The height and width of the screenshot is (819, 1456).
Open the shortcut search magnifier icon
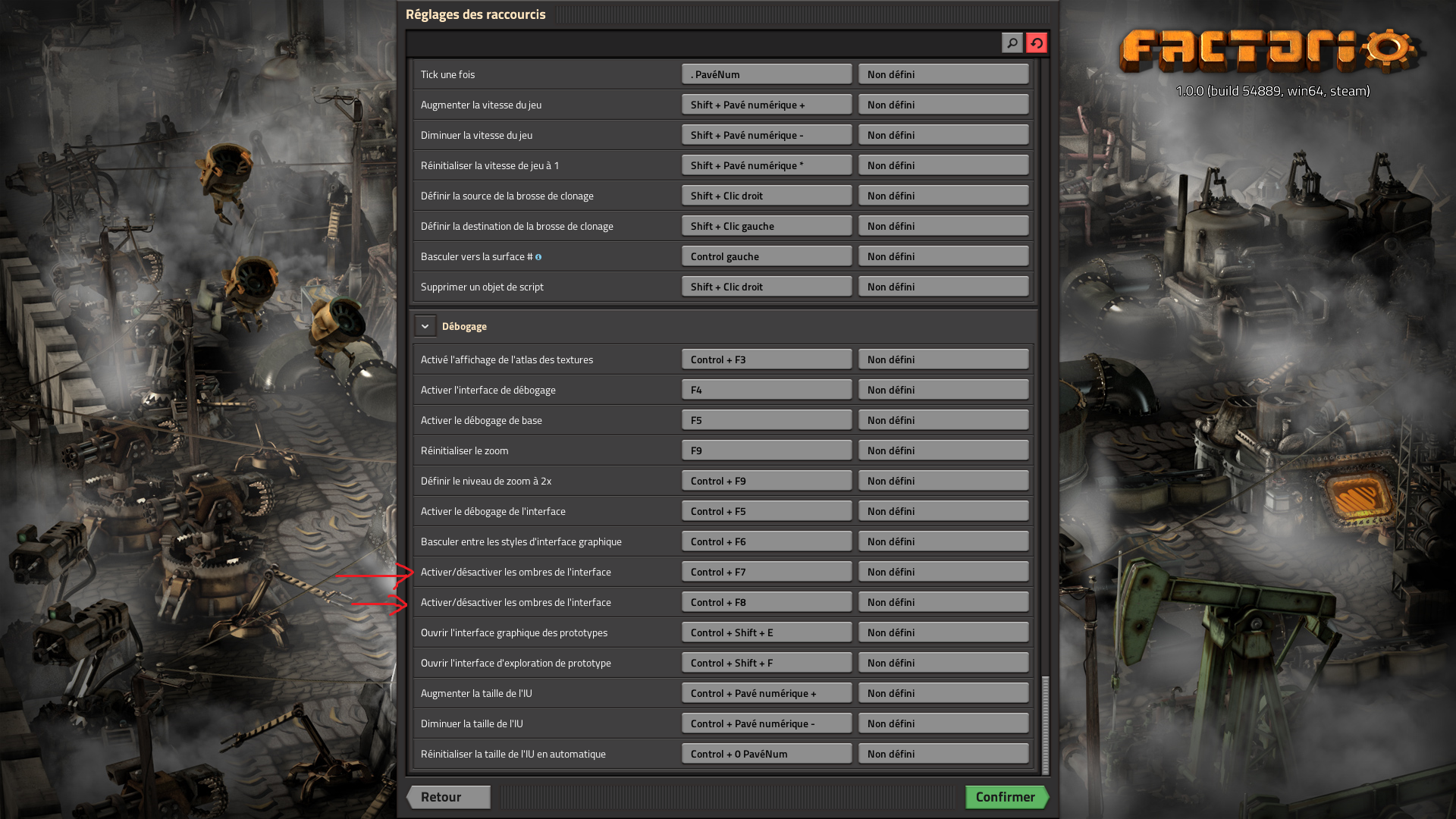(1012, 43)
